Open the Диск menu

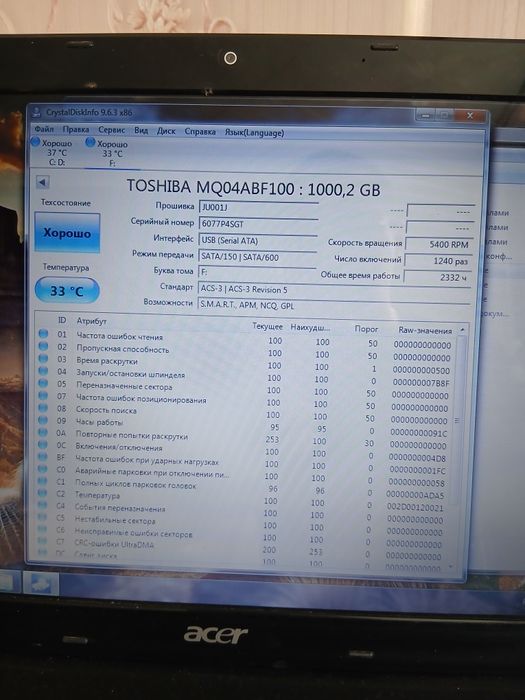point(166,131)
